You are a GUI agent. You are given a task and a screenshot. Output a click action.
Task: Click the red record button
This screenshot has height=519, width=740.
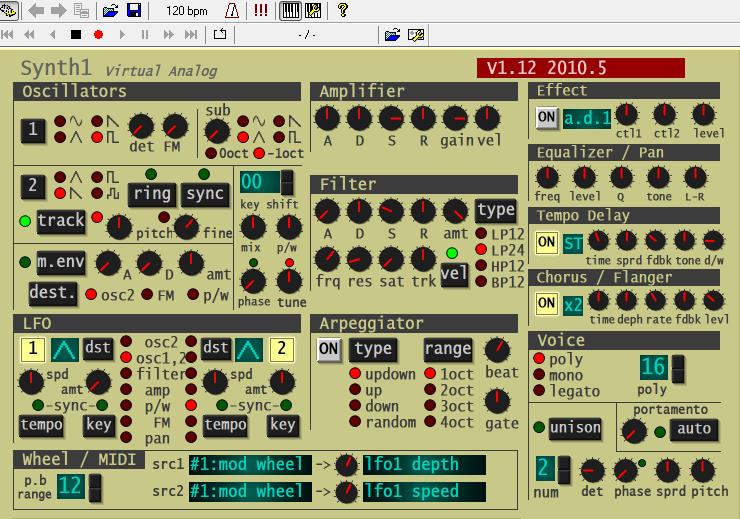pos(99,34)
